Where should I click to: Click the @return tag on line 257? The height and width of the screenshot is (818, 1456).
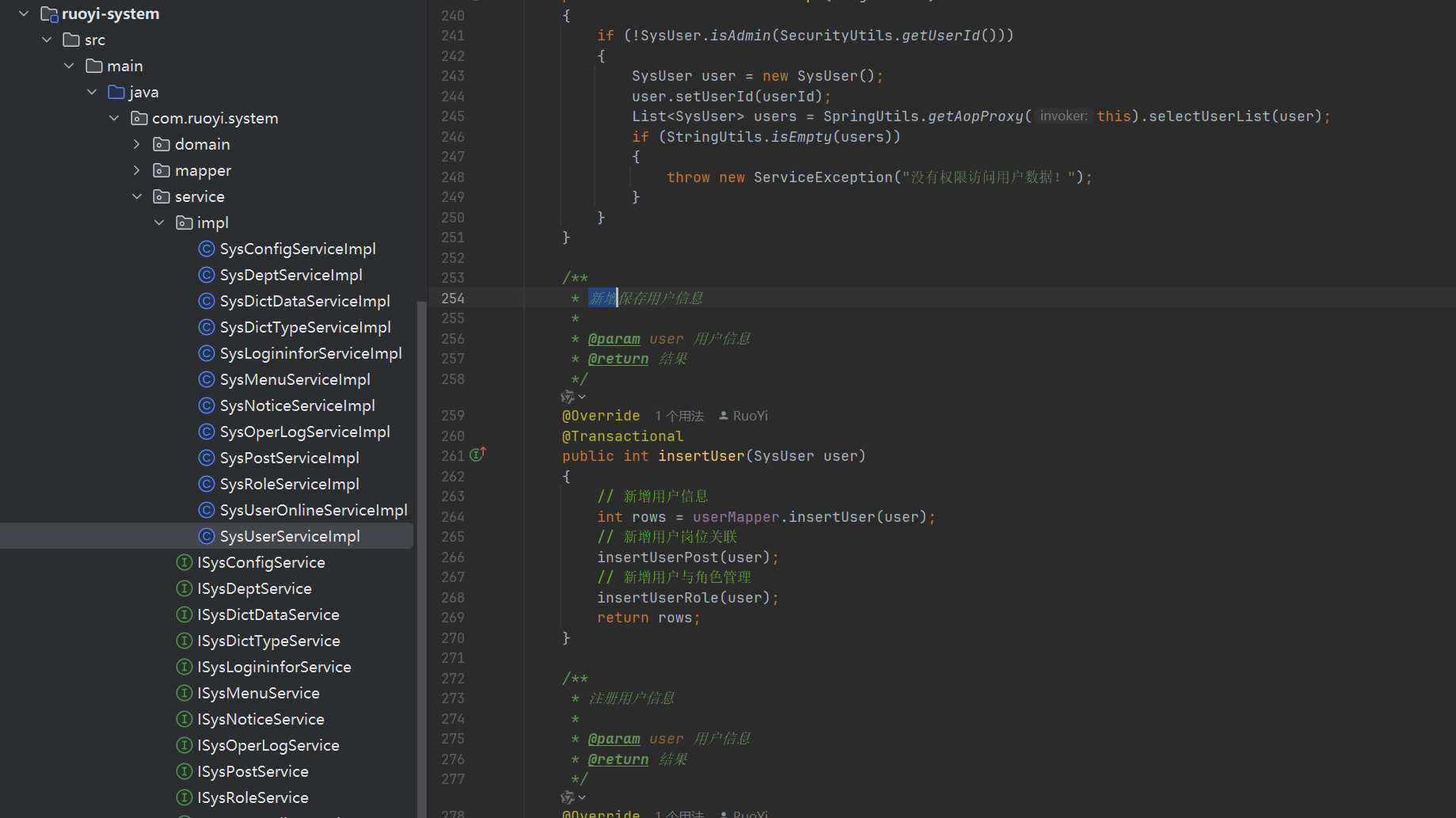click(618, 359)
